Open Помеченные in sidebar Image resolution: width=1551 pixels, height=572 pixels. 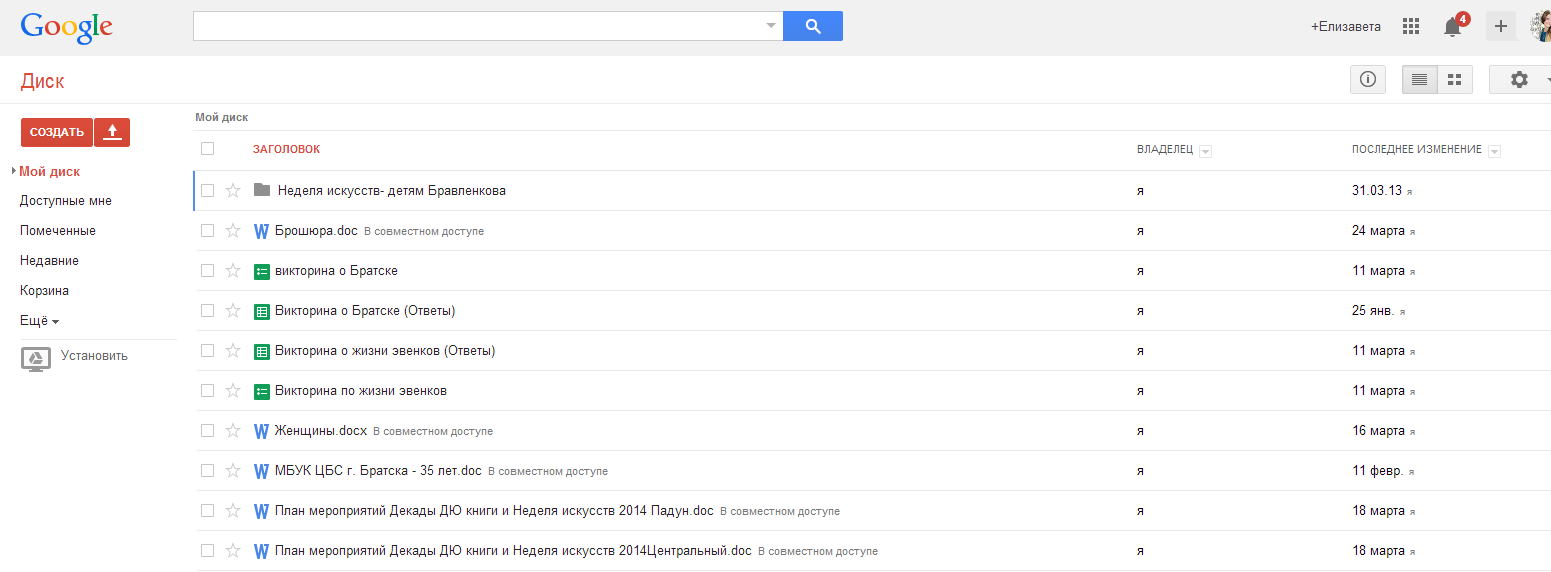[x=58, y=231]
